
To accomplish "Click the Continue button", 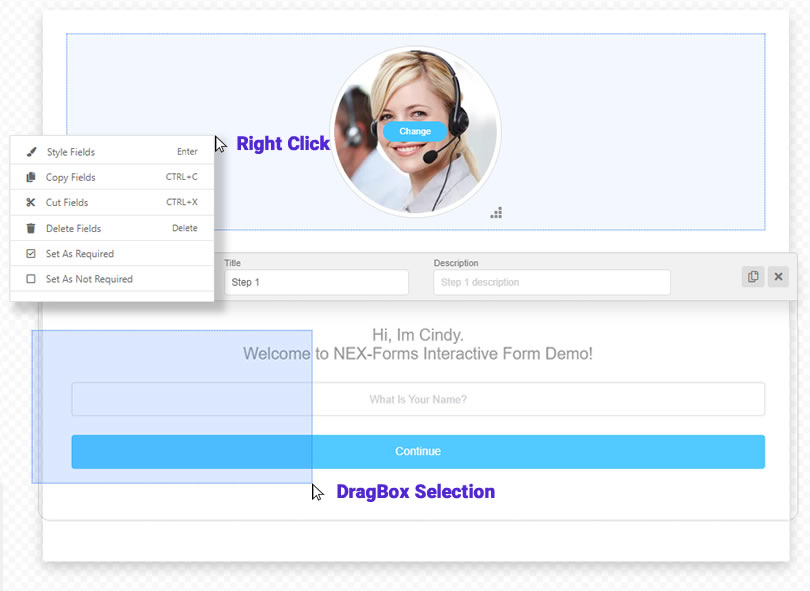I will pos(418,452).
